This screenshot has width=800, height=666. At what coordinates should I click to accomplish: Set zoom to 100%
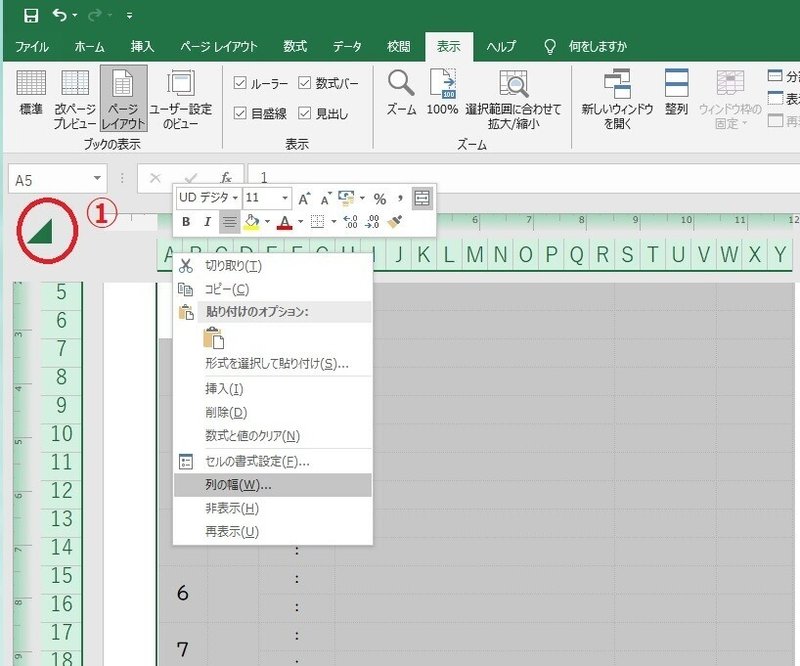(442, 93)
